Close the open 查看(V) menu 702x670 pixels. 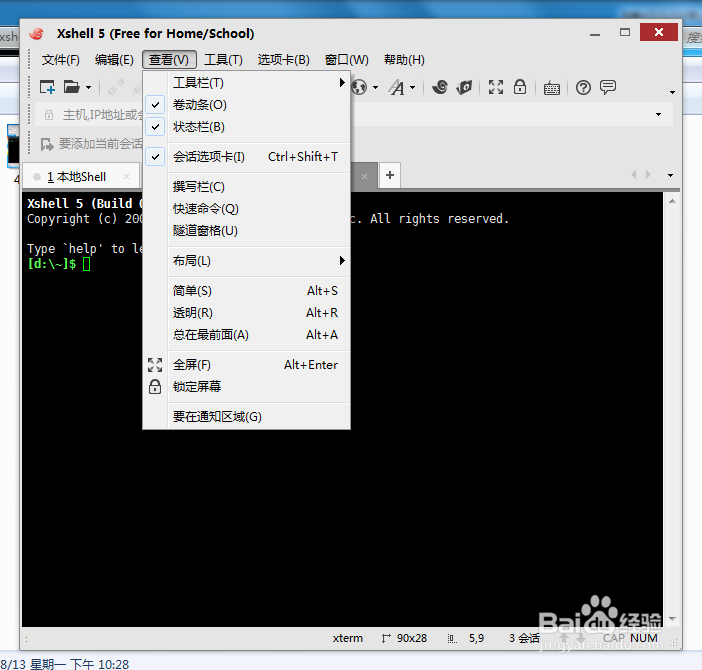click(169, 60)
